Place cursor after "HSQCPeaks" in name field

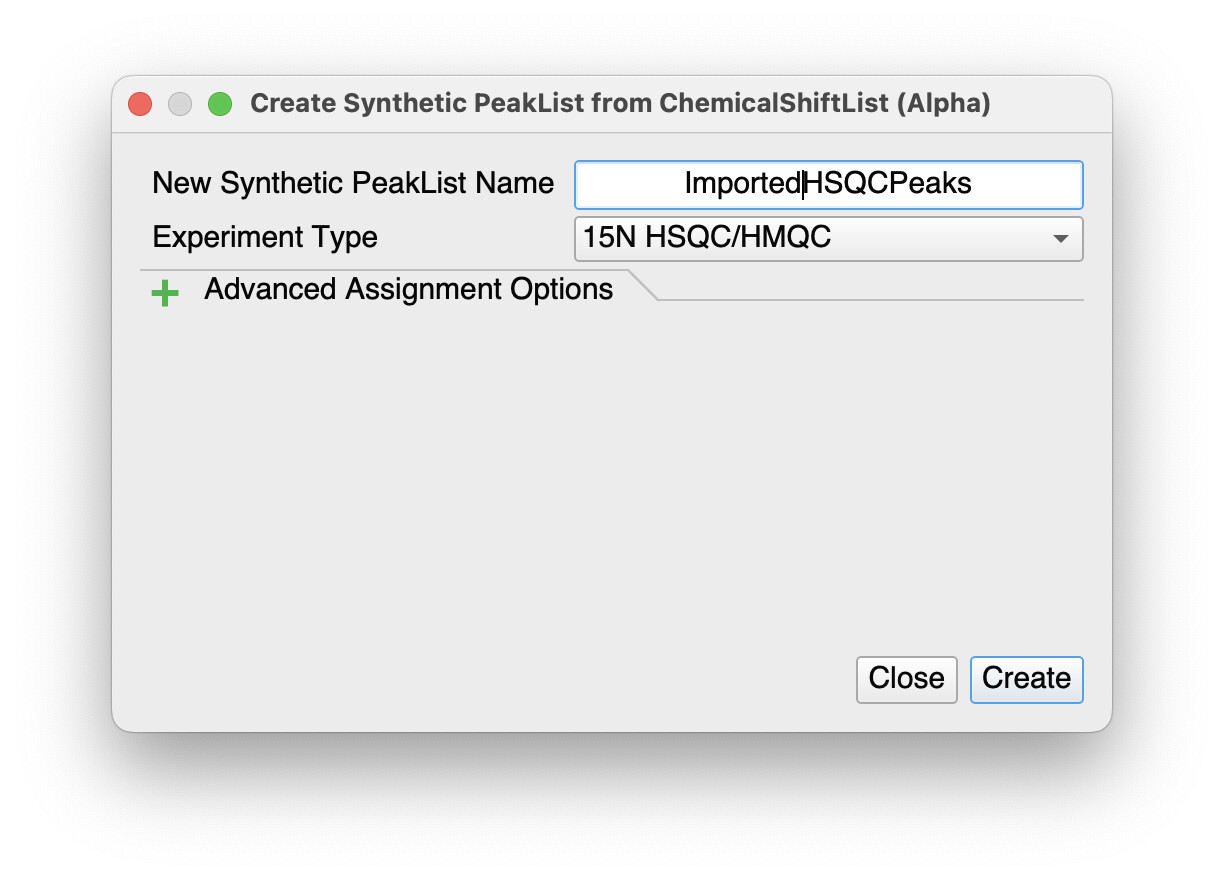click(x=973, y=185)
